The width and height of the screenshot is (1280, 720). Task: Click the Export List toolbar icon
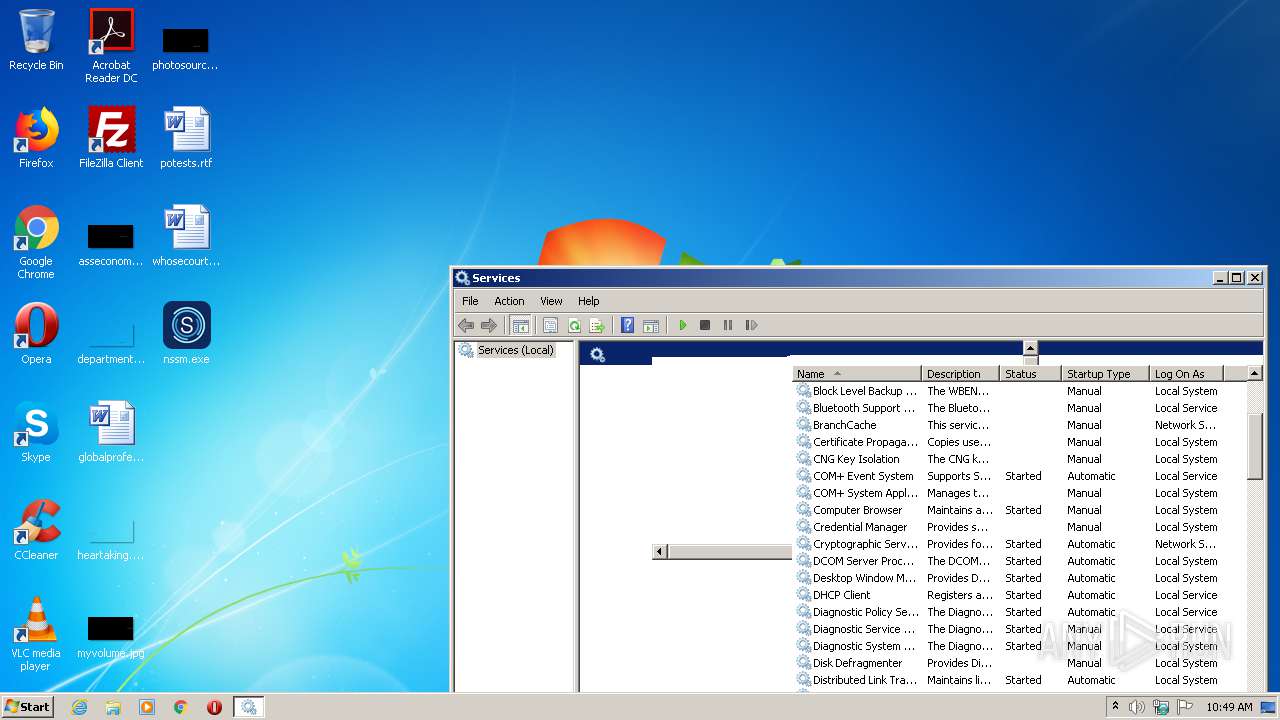pos(598,325)
